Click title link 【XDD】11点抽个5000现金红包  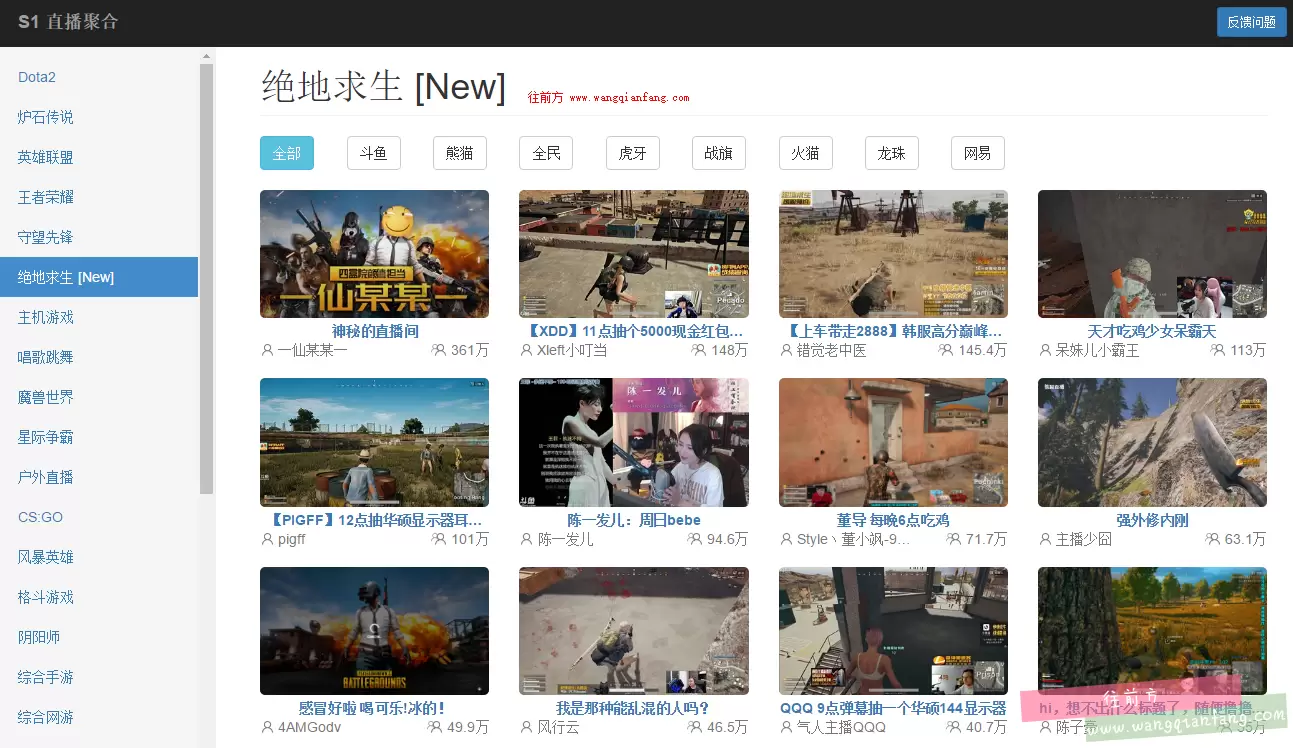[634, 331]
